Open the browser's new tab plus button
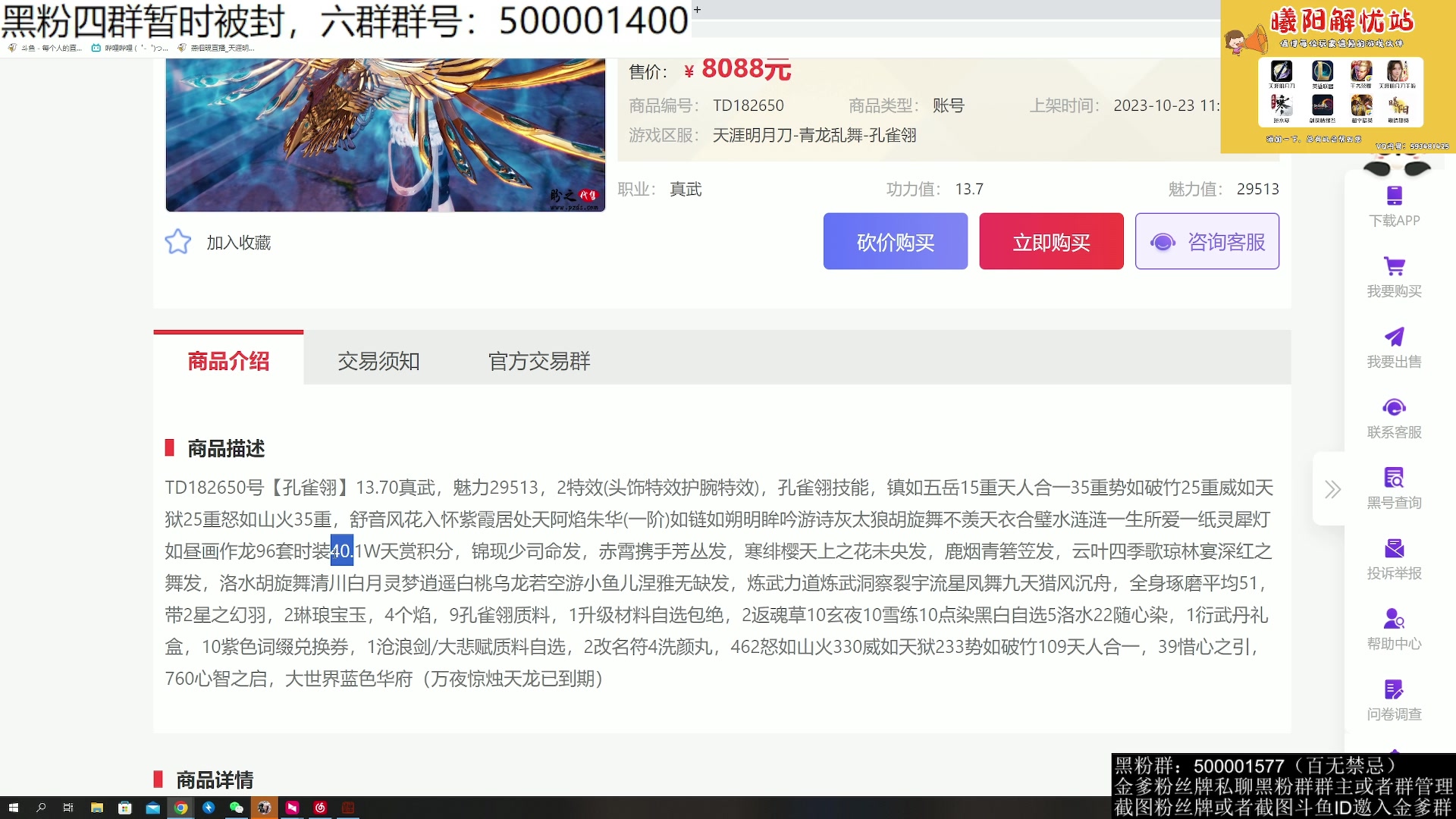Viewport: 1456px width, 819px height. (x=697, y=10)
